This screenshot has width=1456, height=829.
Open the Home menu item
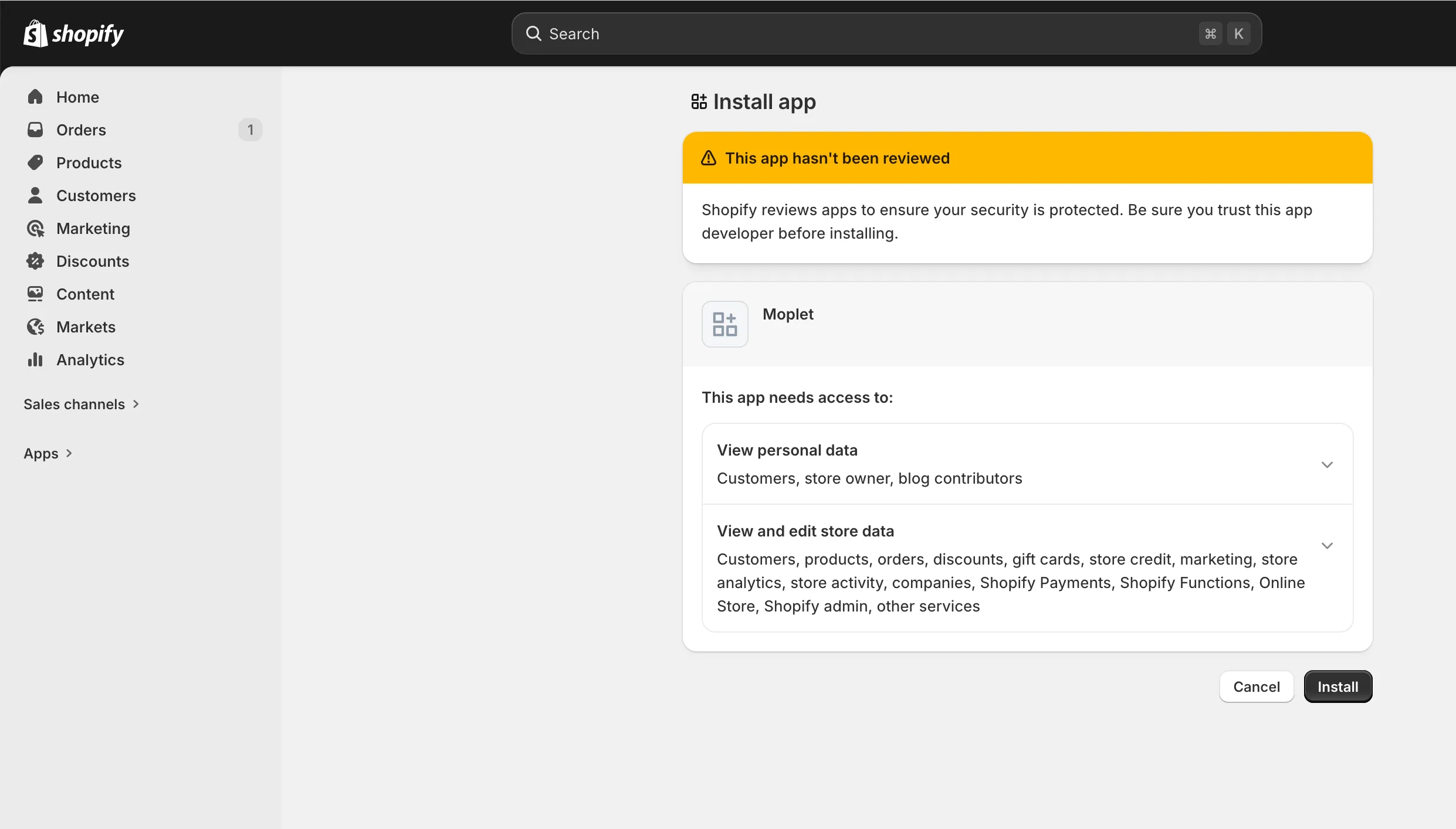tap(141, 97)
